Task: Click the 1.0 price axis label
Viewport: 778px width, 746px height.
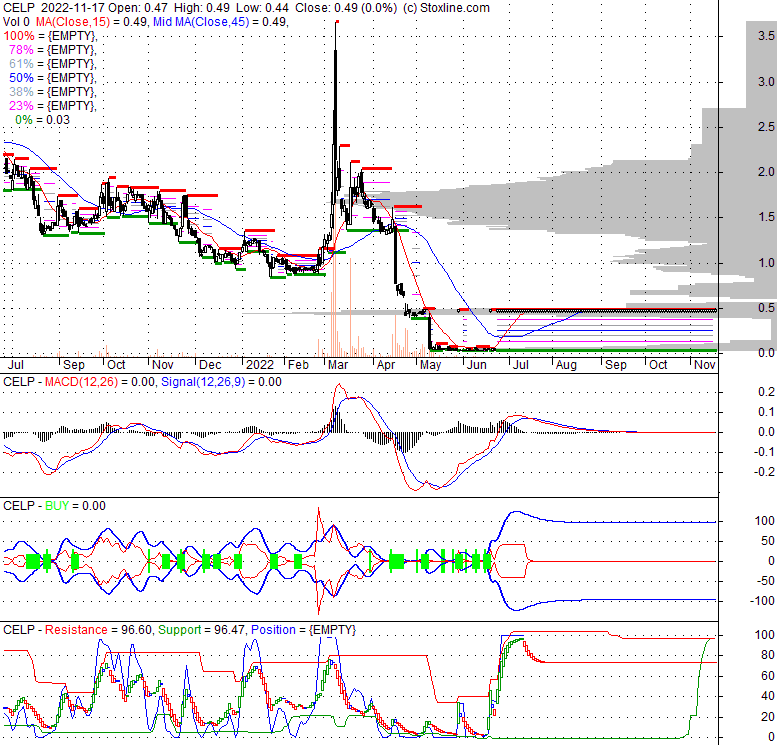Action: point(766,262)
